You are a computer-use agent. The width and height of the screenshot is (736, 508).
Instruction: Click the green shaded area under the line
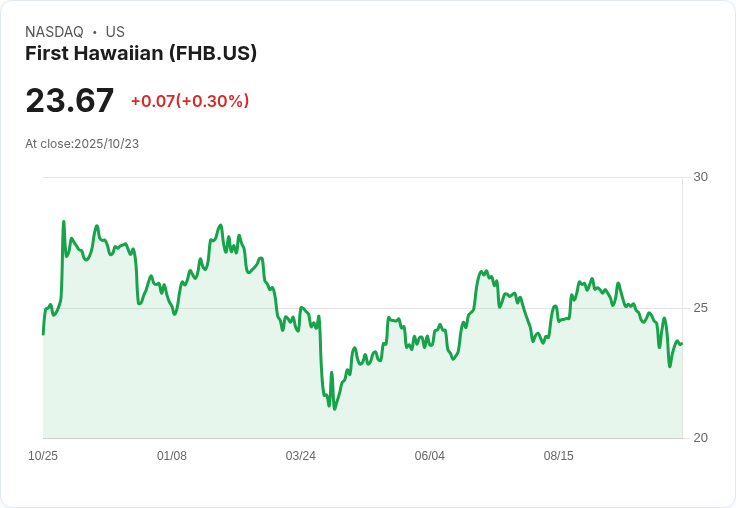(x=400, y=400)
